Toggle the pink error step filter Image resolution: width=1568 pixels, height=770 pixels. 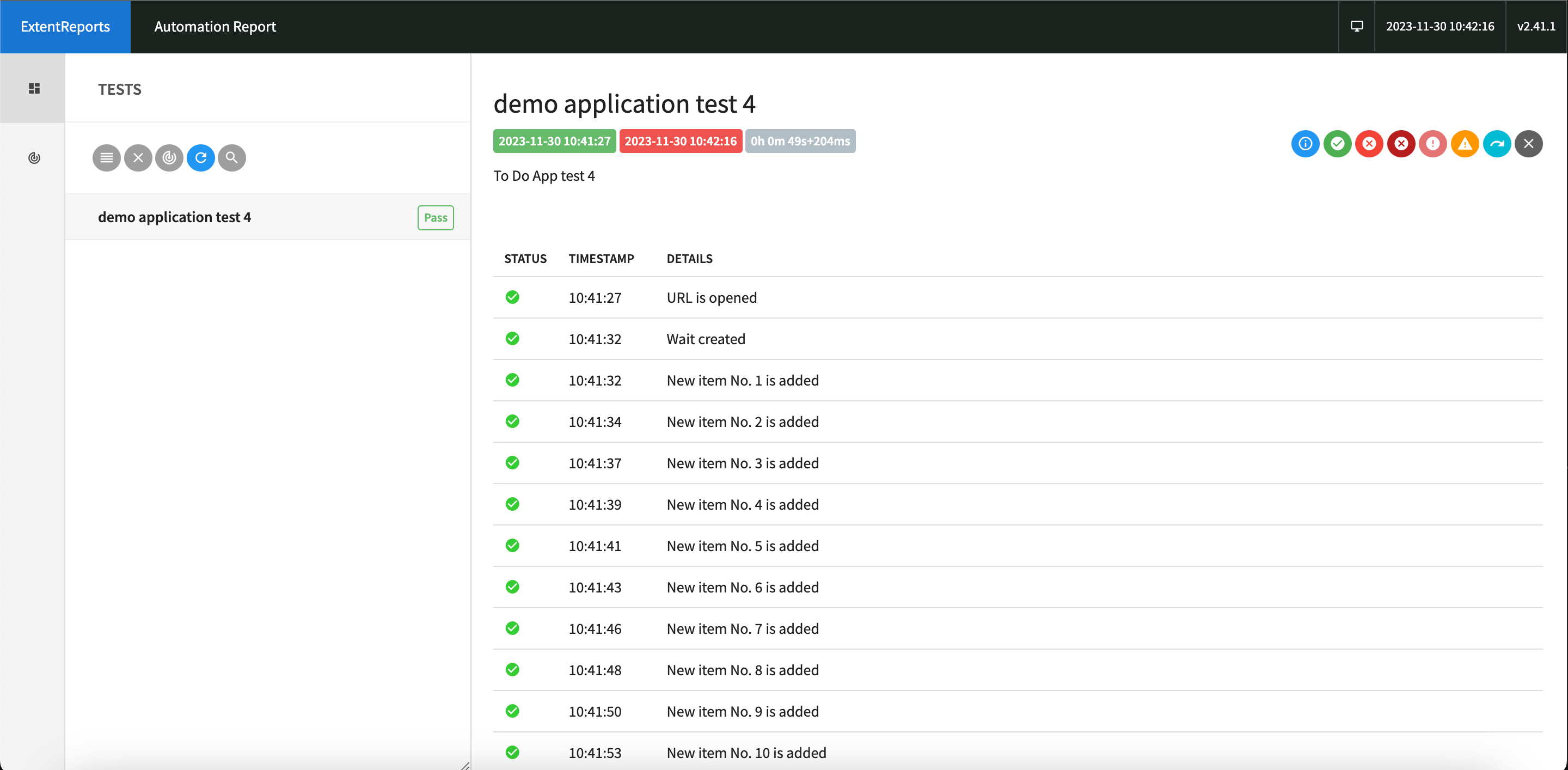(1433, 144)
